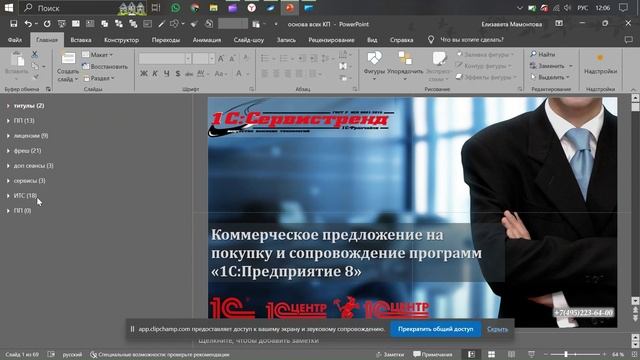640x360 pixels.
Task: Switch to reading view
Action: [511, 354]
